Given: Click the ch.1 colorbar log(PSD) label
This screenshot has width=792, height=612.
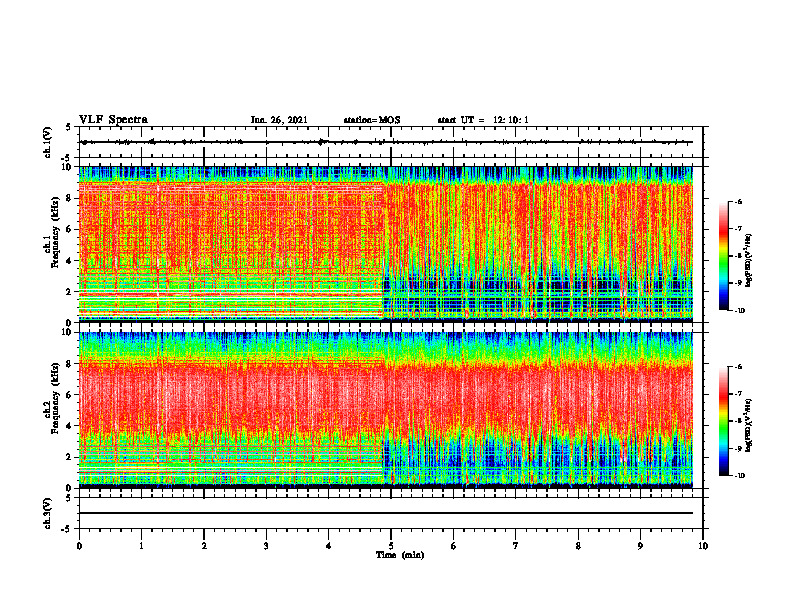Looking at the screenshot, I should (750, 260).
